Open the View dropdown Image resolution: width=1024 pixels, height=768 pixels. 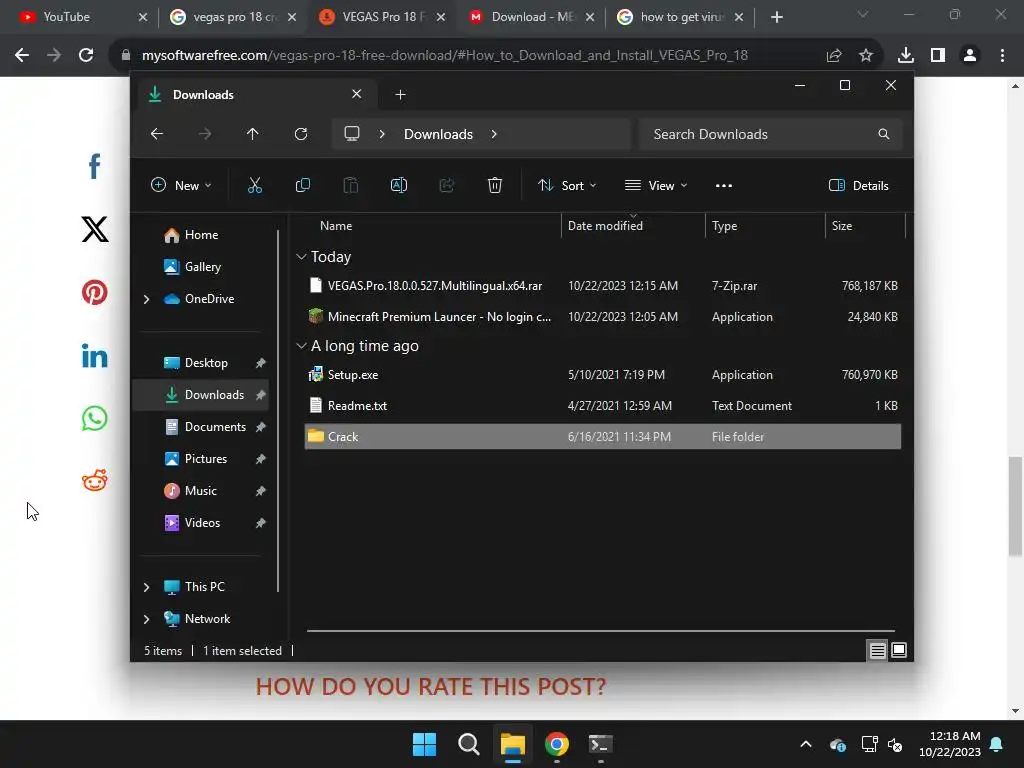click(656, 185)
